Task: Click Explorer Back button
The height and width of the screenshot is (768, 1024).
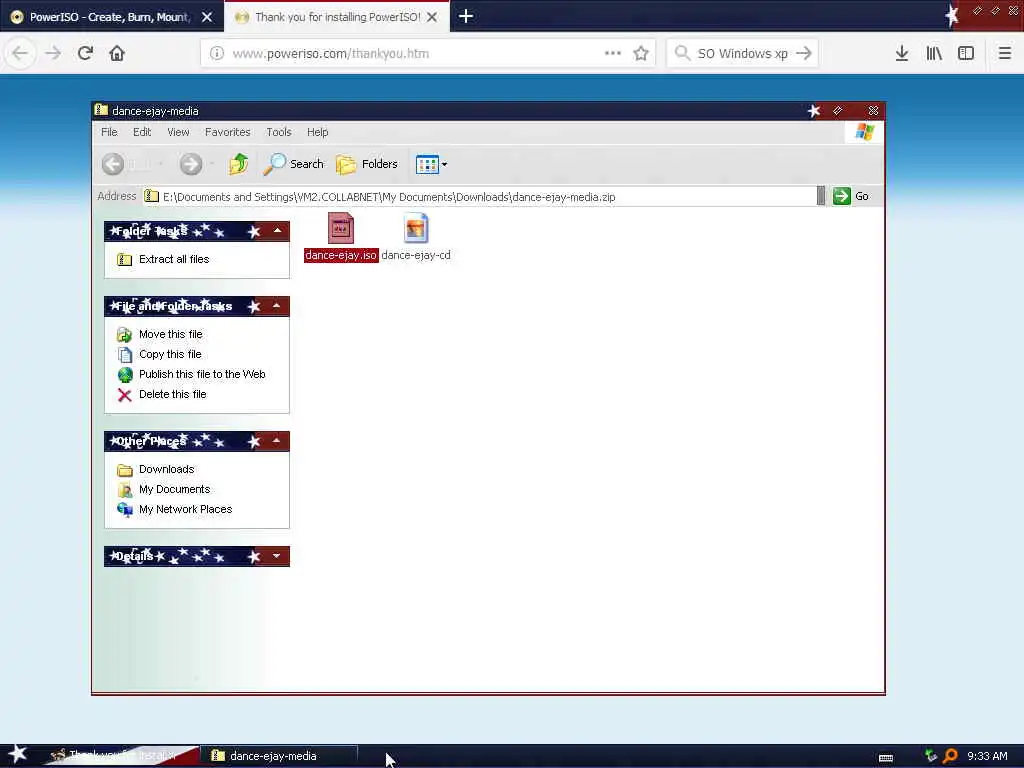Action: click(x=113, y=164)
